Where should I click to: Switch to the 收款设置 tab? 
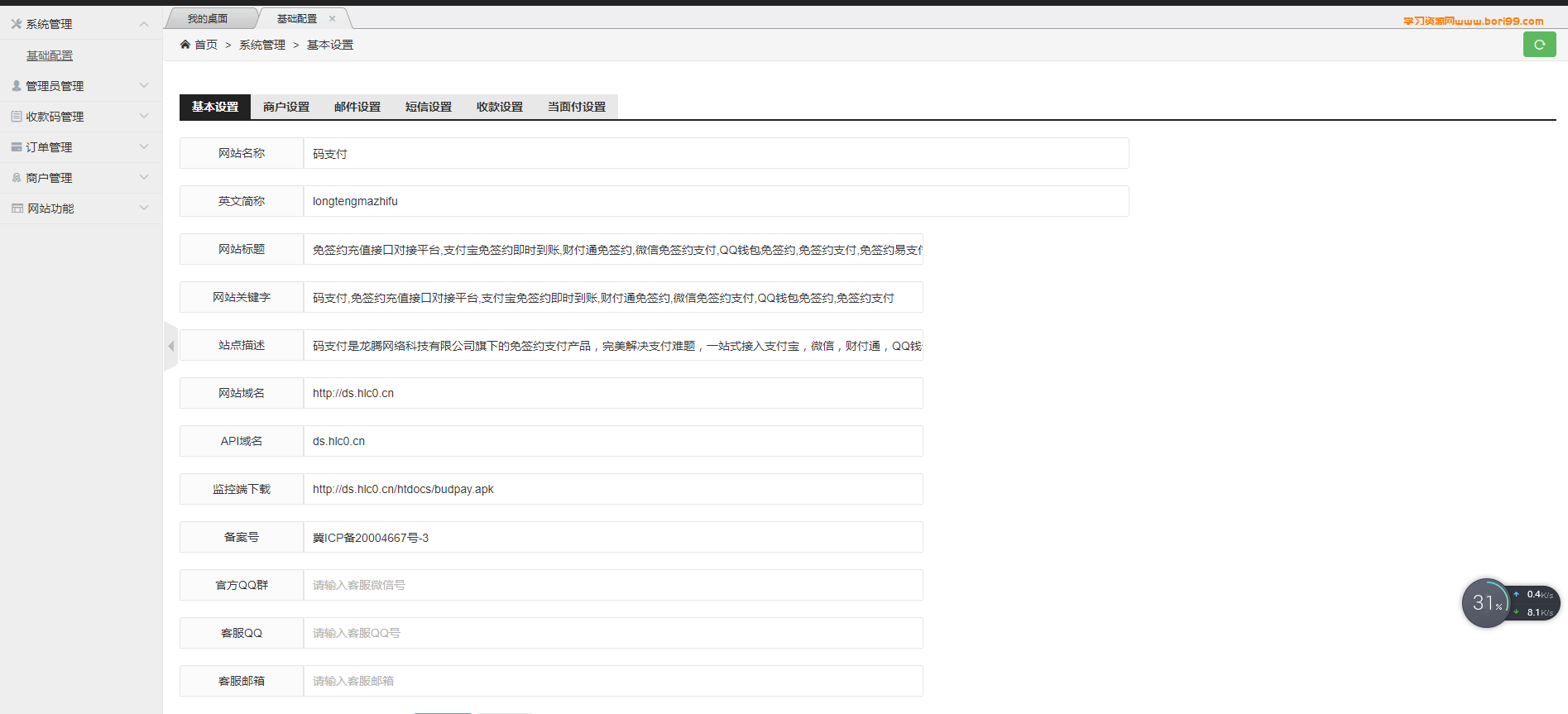[x=500, y=107]
